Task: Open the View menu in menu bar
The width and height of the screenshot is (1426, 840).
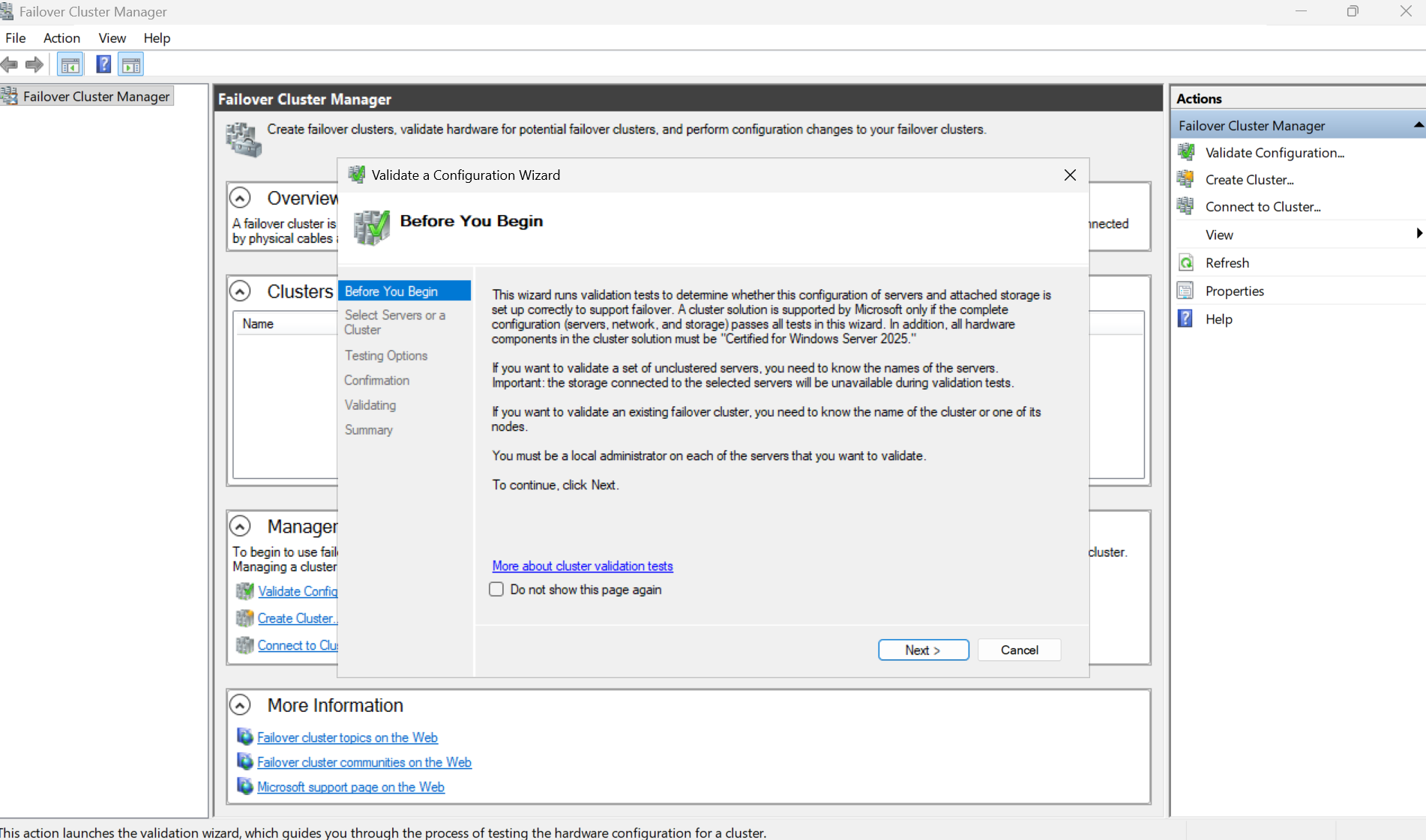Action: (x=112, y=37)
